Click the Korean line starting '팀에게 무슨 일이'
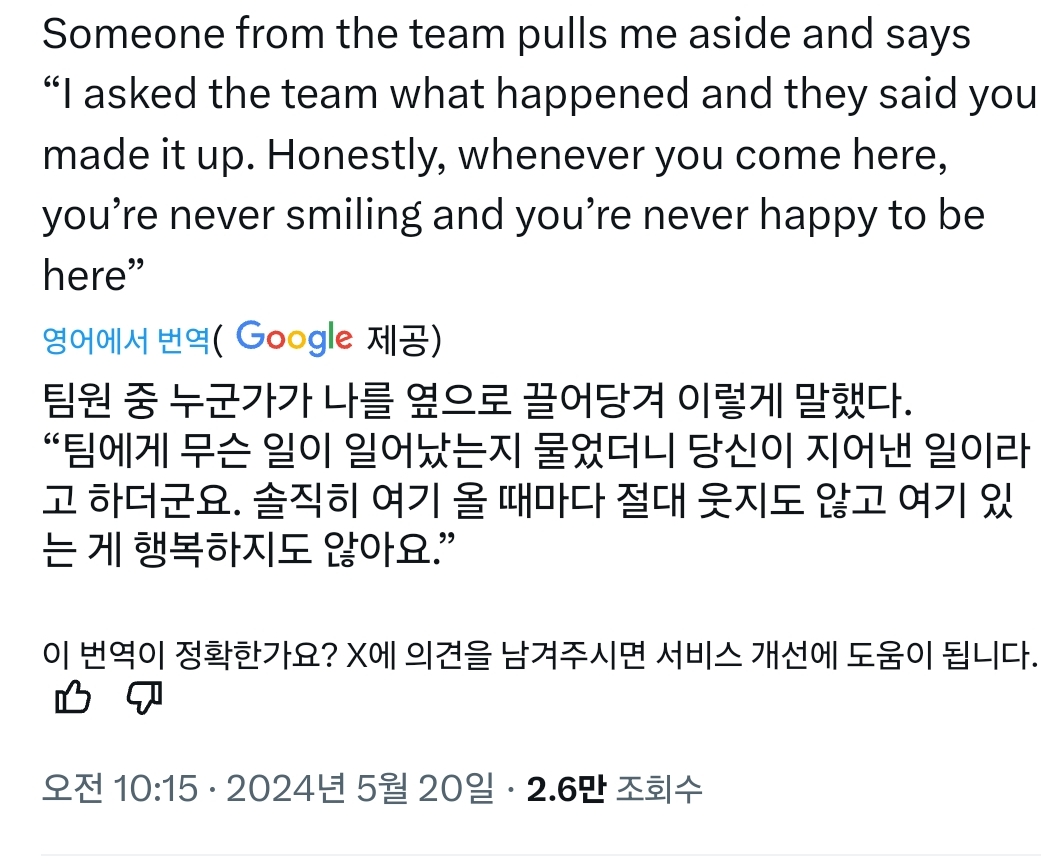 (x=540, y=451)
